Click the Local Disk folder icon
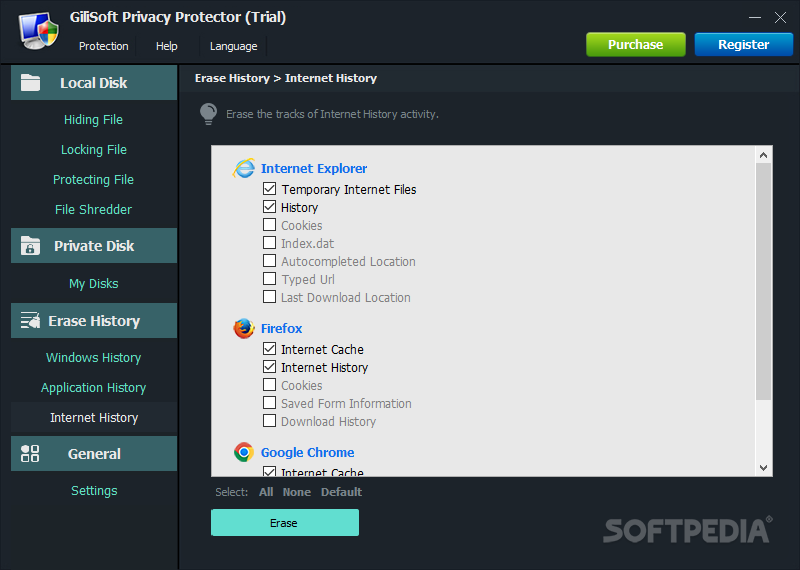The height and width of the screenshot is (570, 800). (x=30, y=82)
